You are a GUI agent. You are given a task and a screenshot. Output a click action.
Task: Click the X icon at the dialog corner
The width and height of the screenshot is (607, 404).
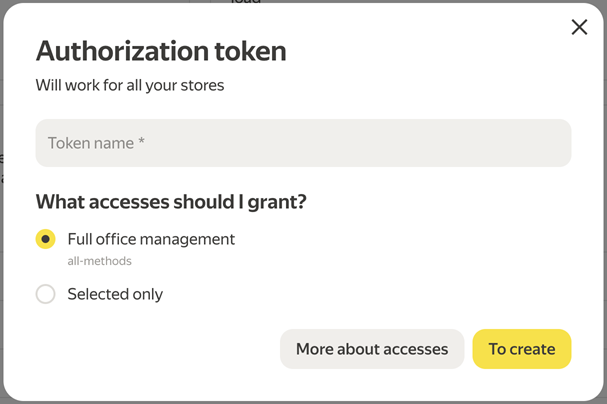coord(579,27)
